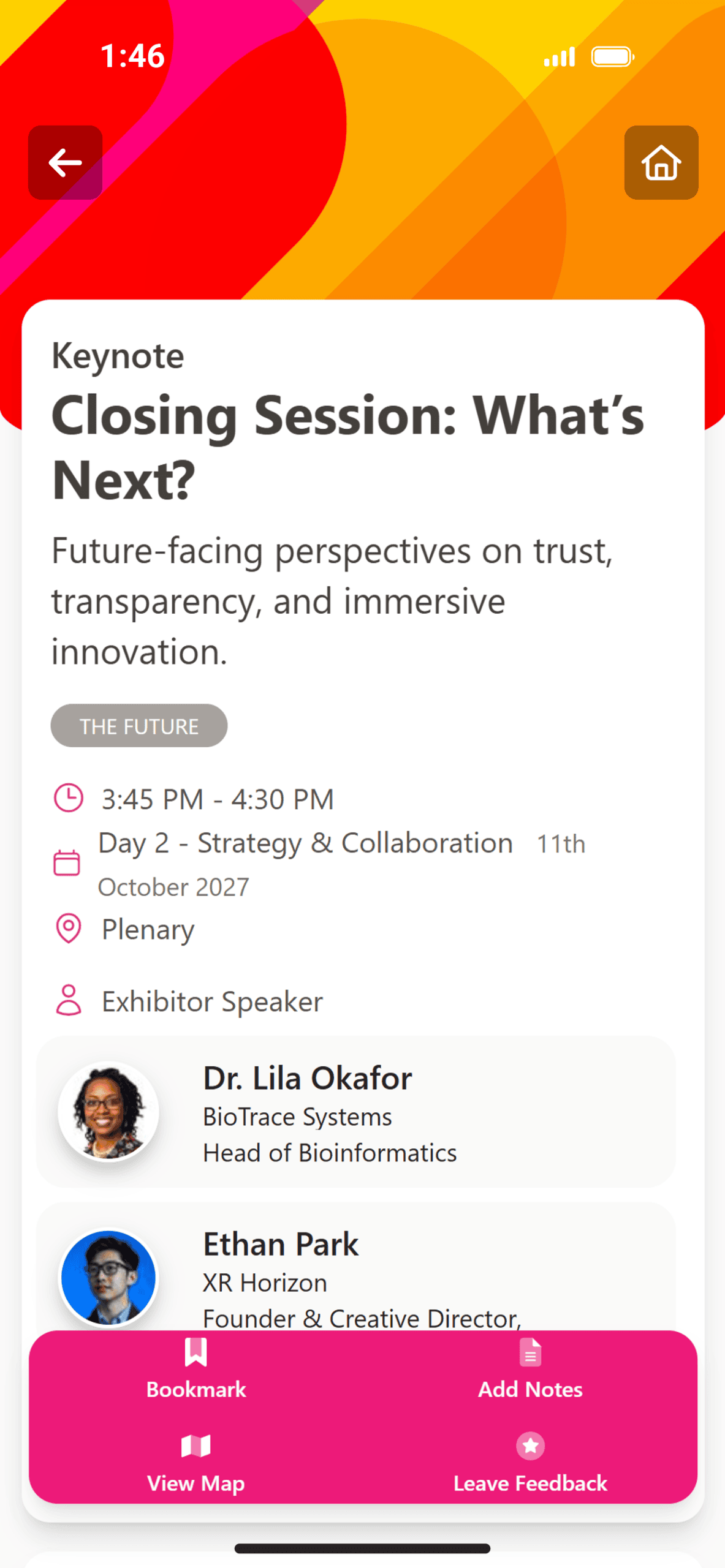
Task: Tap the home indicator bar at bottom
Action: [x=362, y=1548]
